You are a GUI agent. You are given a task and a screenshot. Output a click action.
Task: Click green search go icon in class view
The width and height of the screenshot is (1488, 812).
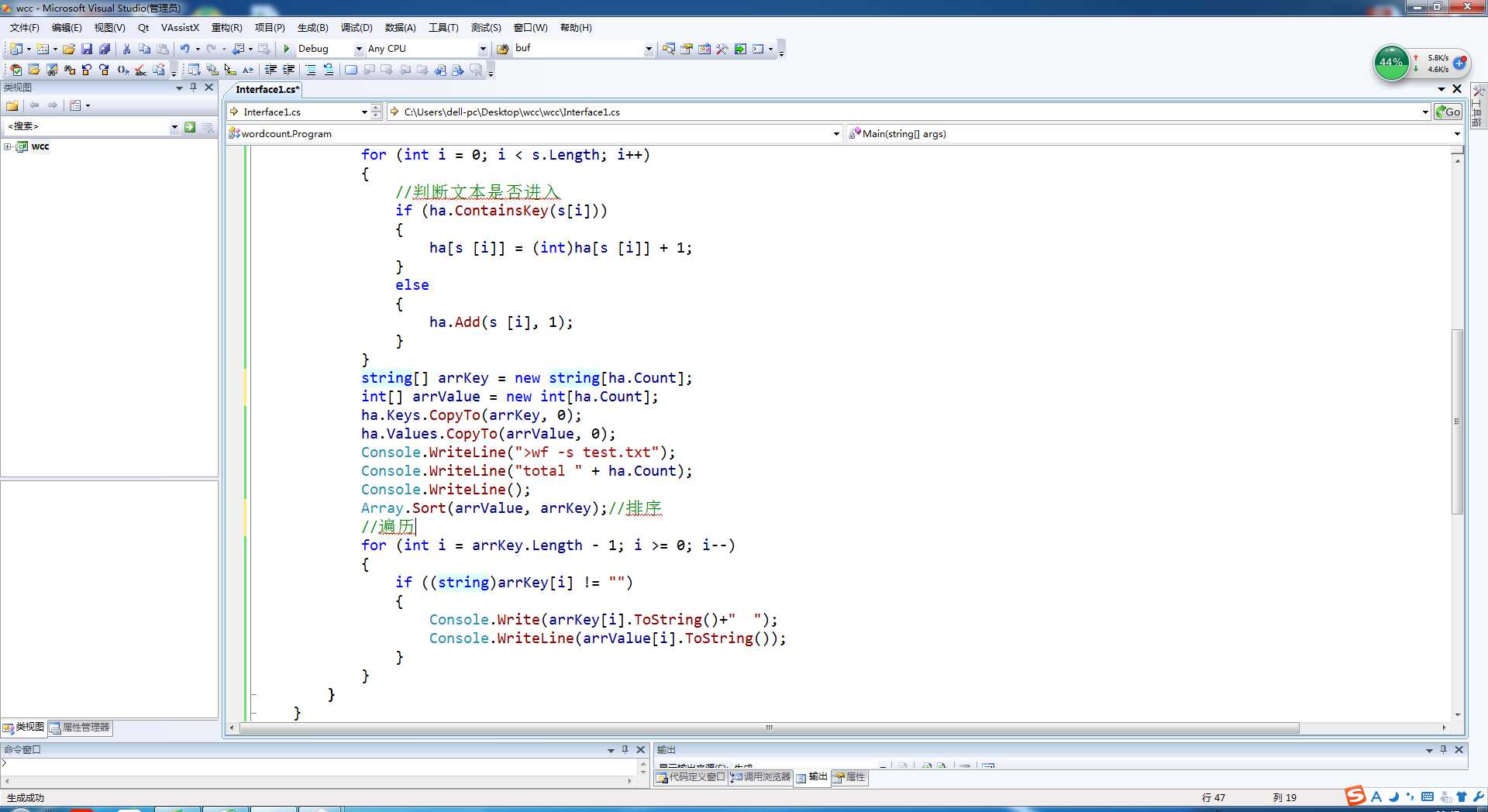190,127
